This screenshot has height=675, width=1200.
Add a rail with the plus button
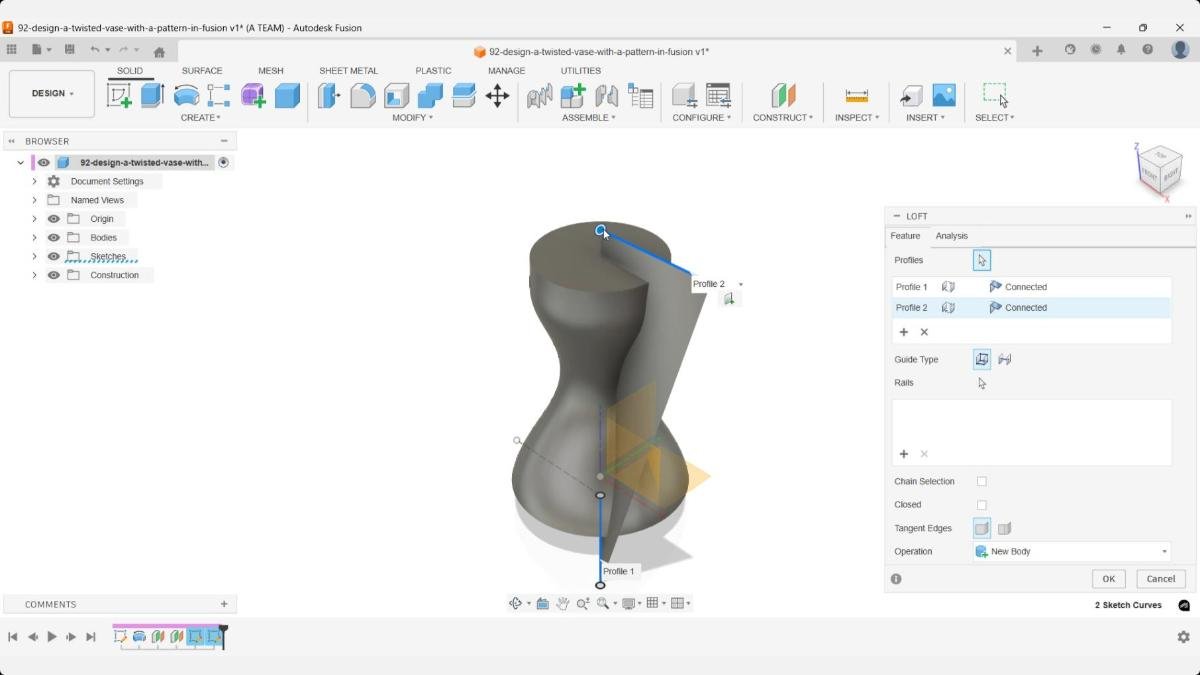(904, 454)
